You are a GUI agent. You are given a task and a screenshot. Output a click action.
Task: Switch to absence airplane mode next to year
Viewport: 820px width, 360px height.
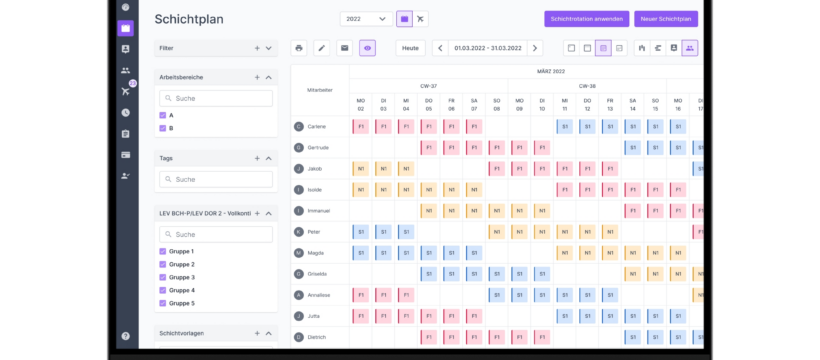[x=420, y=19]
